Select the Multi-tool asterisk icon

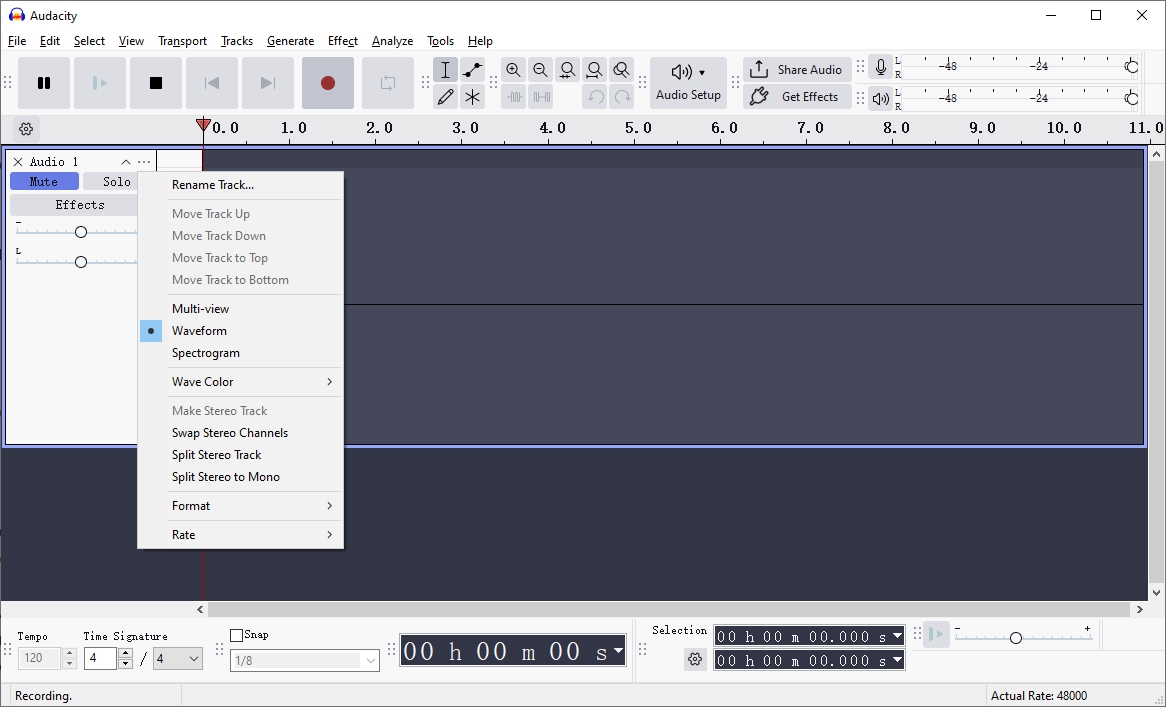point(472,97)
